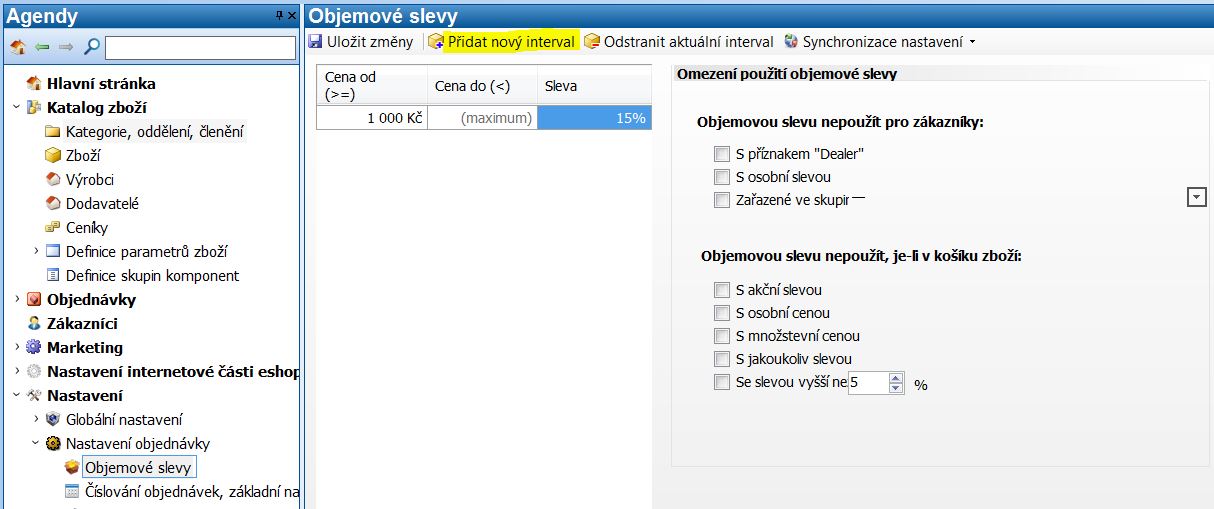This screenshot has height=509, width=1214.
Task: Click the Sleva column header
Action: pos(594,86)
